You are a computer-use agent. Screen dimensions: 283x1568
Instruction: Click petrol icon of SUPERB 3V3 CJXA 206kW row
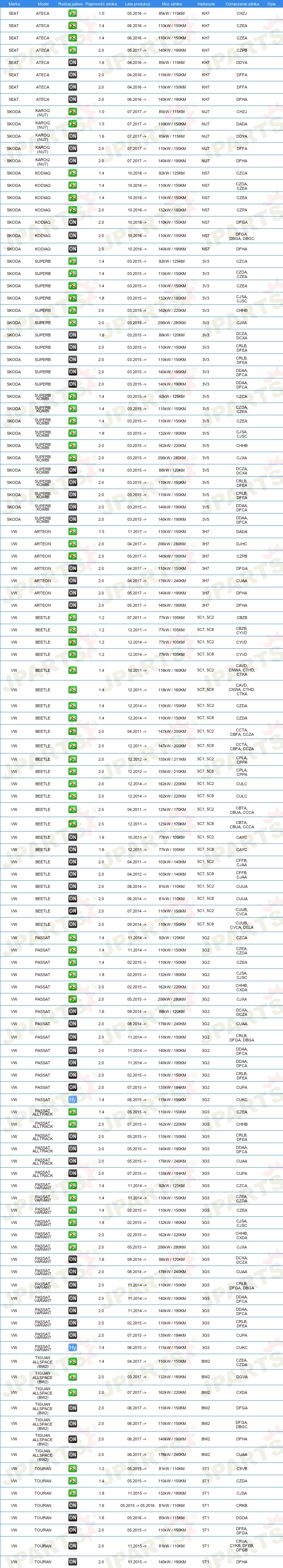[x=73, y=323]
